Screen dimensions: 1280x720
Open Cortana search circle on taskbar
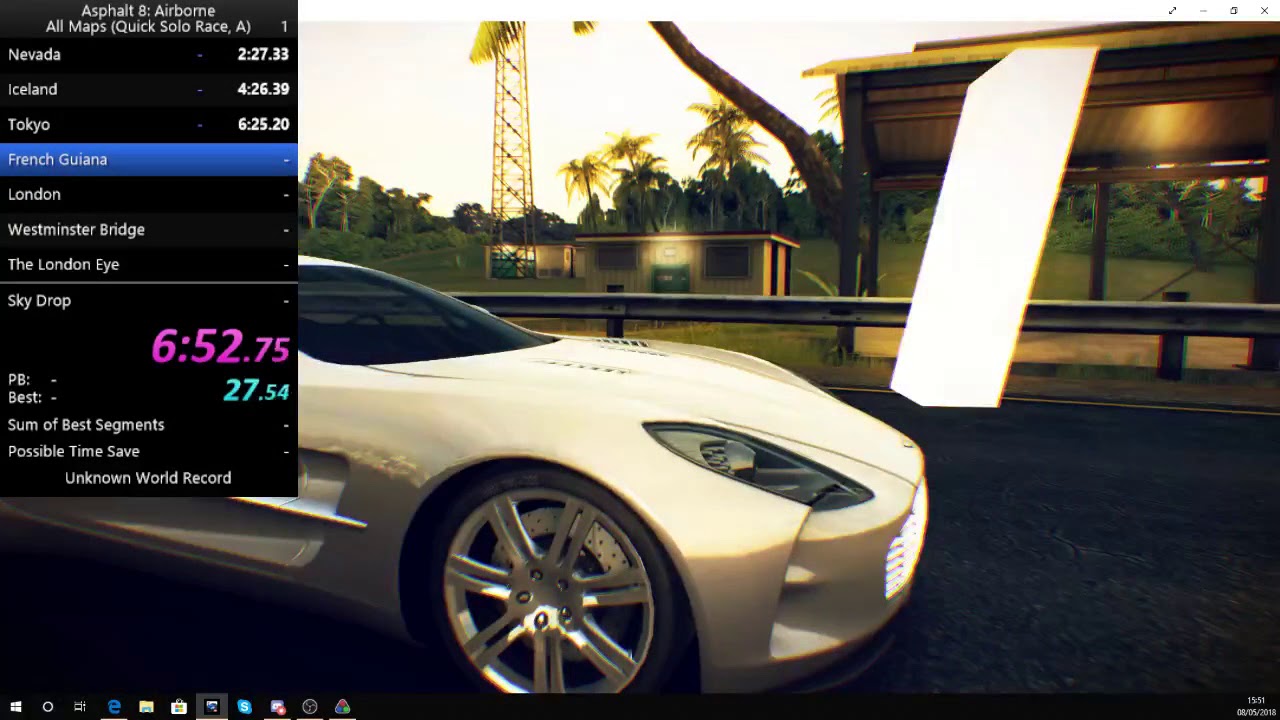[47, 707]
